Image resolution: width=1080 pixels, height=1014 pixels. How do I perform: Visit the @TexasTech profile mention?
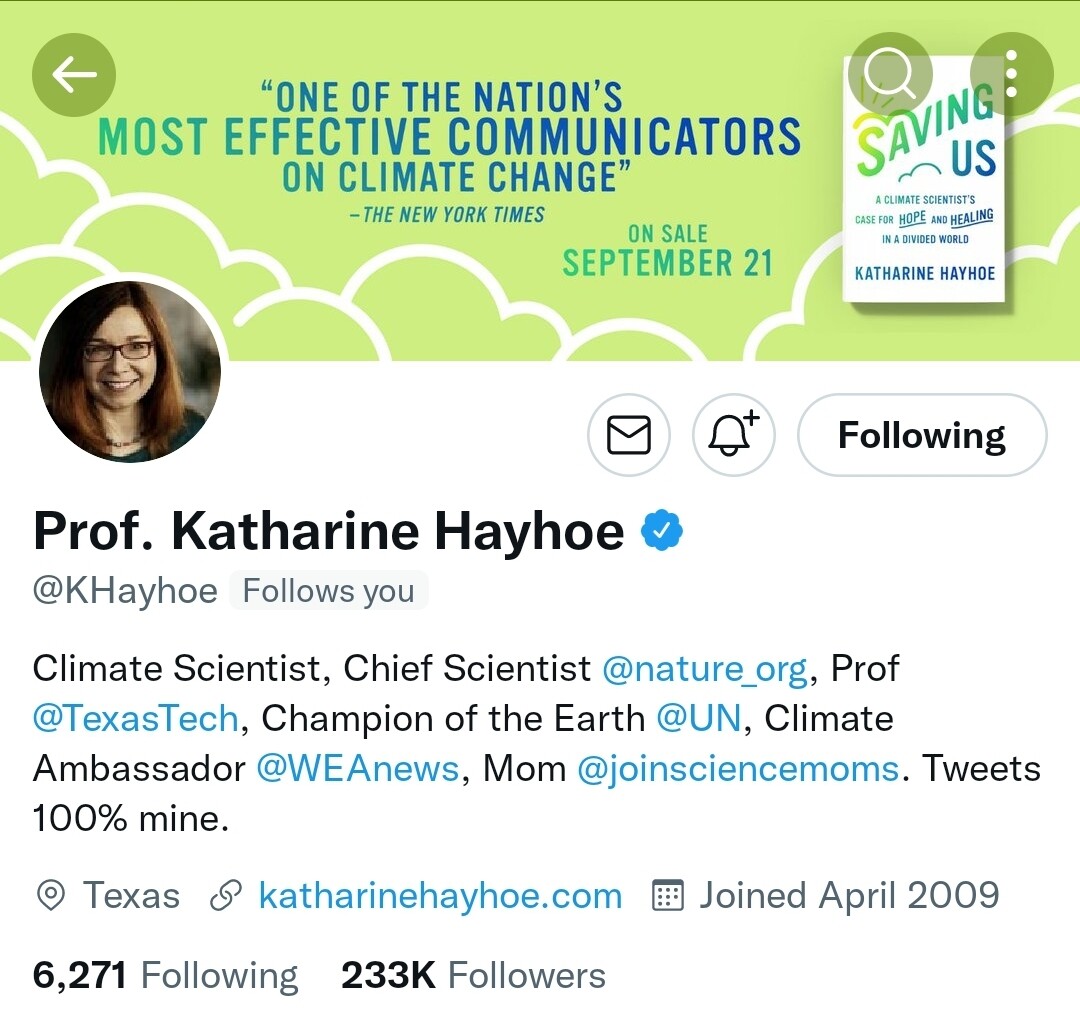[136, 718]
